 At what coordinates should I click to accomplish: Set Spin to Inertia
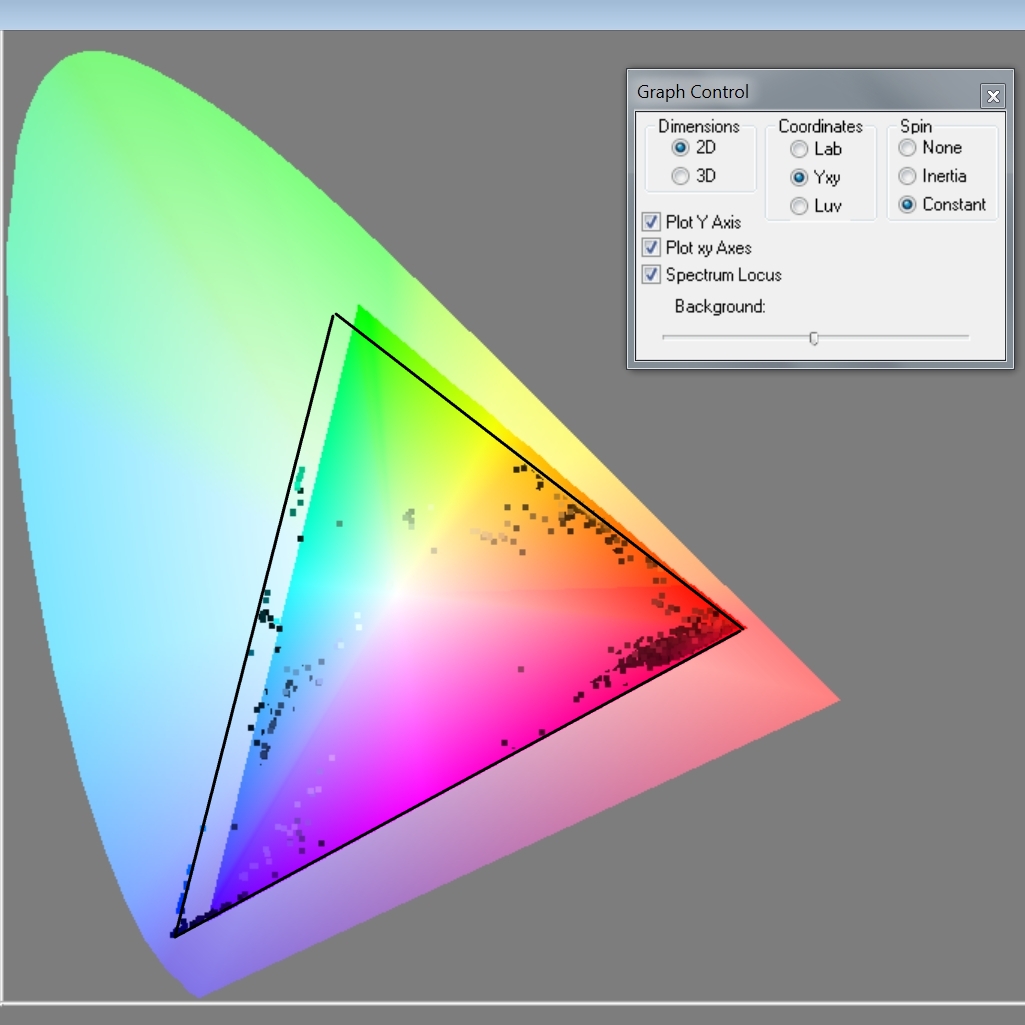click(x=907, y=176)
